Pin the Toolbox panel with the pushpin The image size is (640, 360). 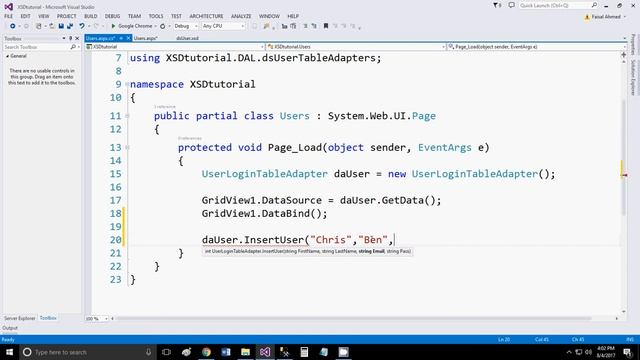(x=70, y=38)
